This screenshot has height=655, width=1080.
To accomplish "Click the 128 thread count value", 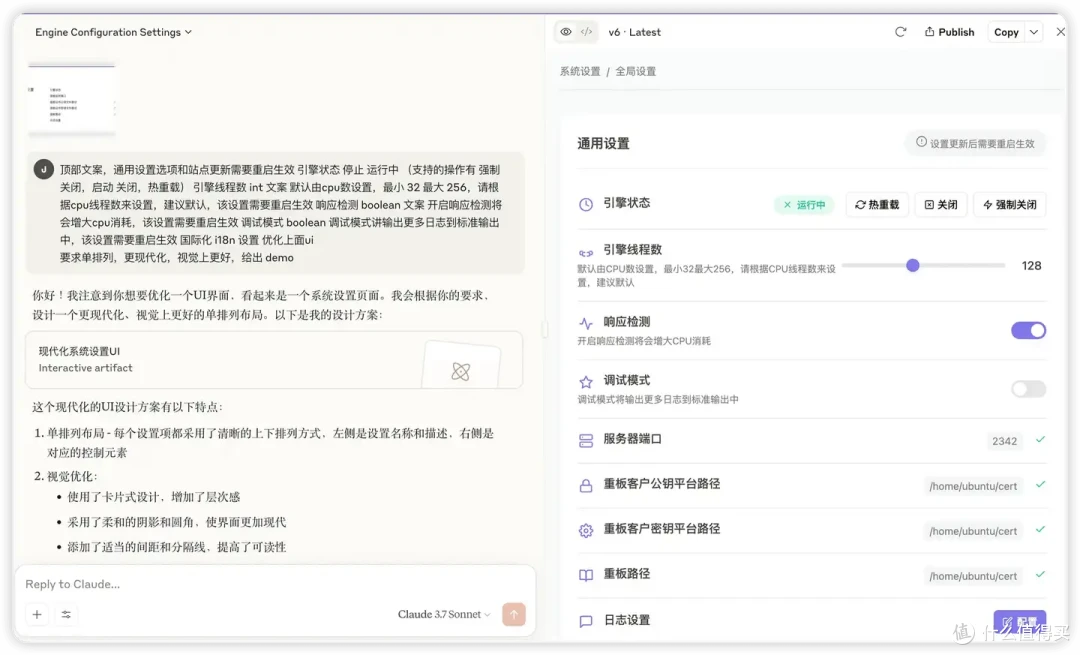I will [1031, 266].
